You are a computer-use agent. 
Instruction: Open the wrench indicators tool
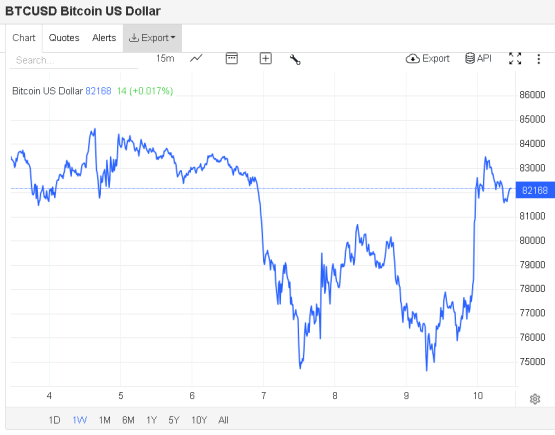click(x=295, y=59)
